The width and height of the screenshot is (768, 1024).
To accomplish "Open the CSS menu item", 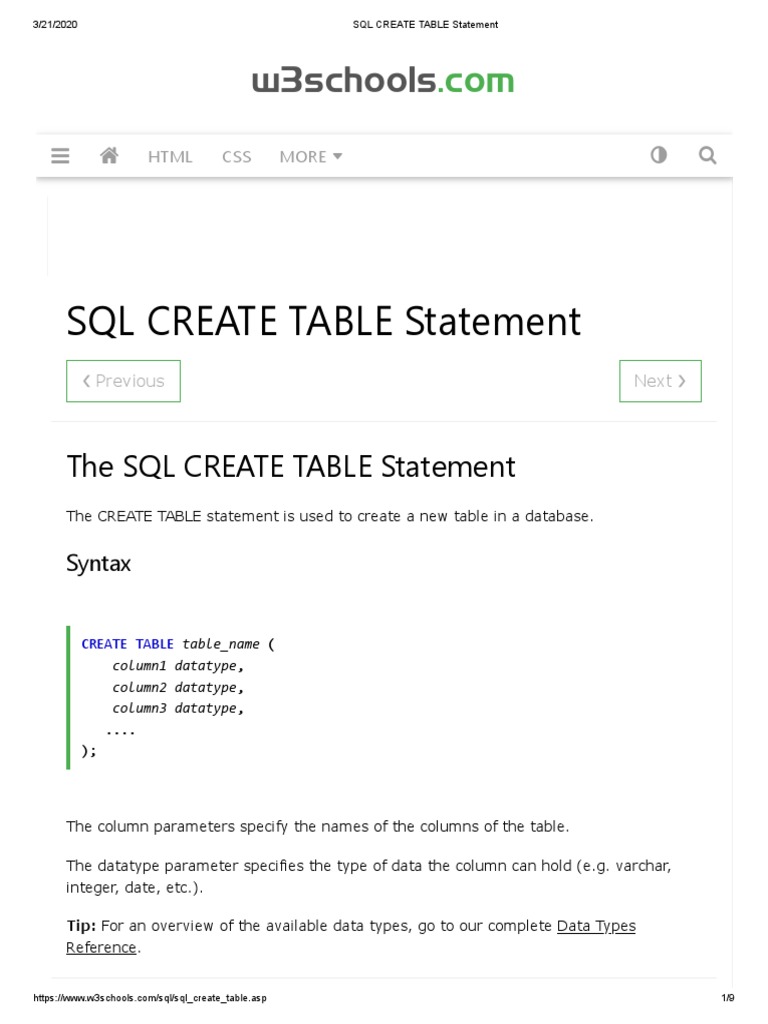I will tap(237, 156).
